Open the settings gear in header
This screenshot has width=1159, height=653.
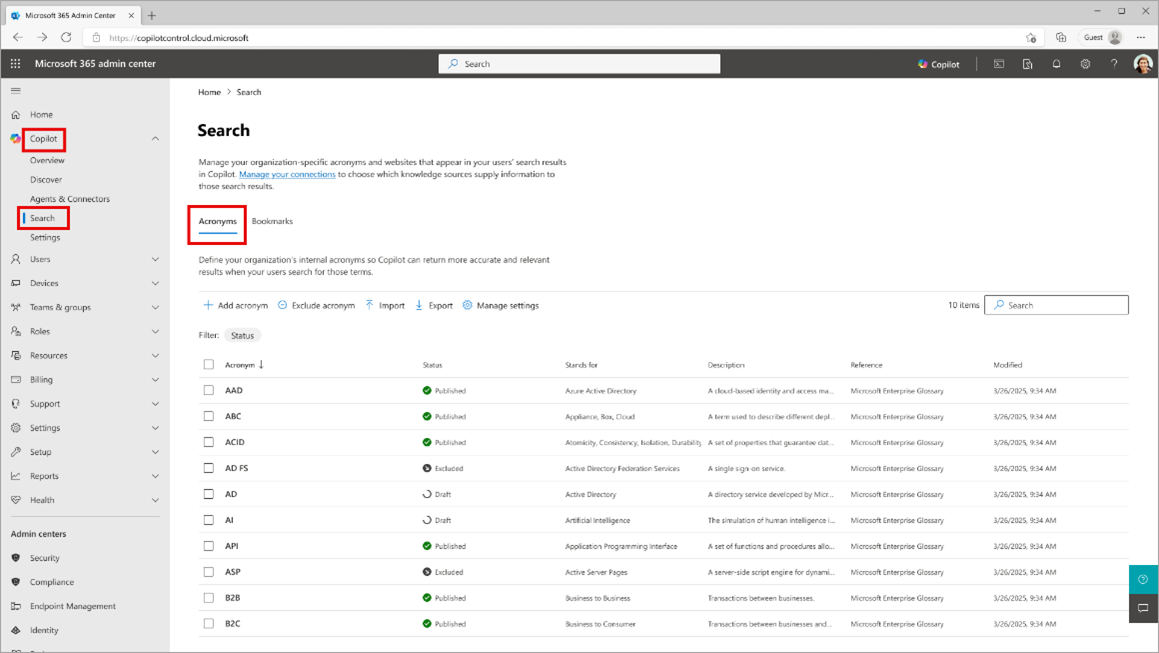[x=1085, y=64]
